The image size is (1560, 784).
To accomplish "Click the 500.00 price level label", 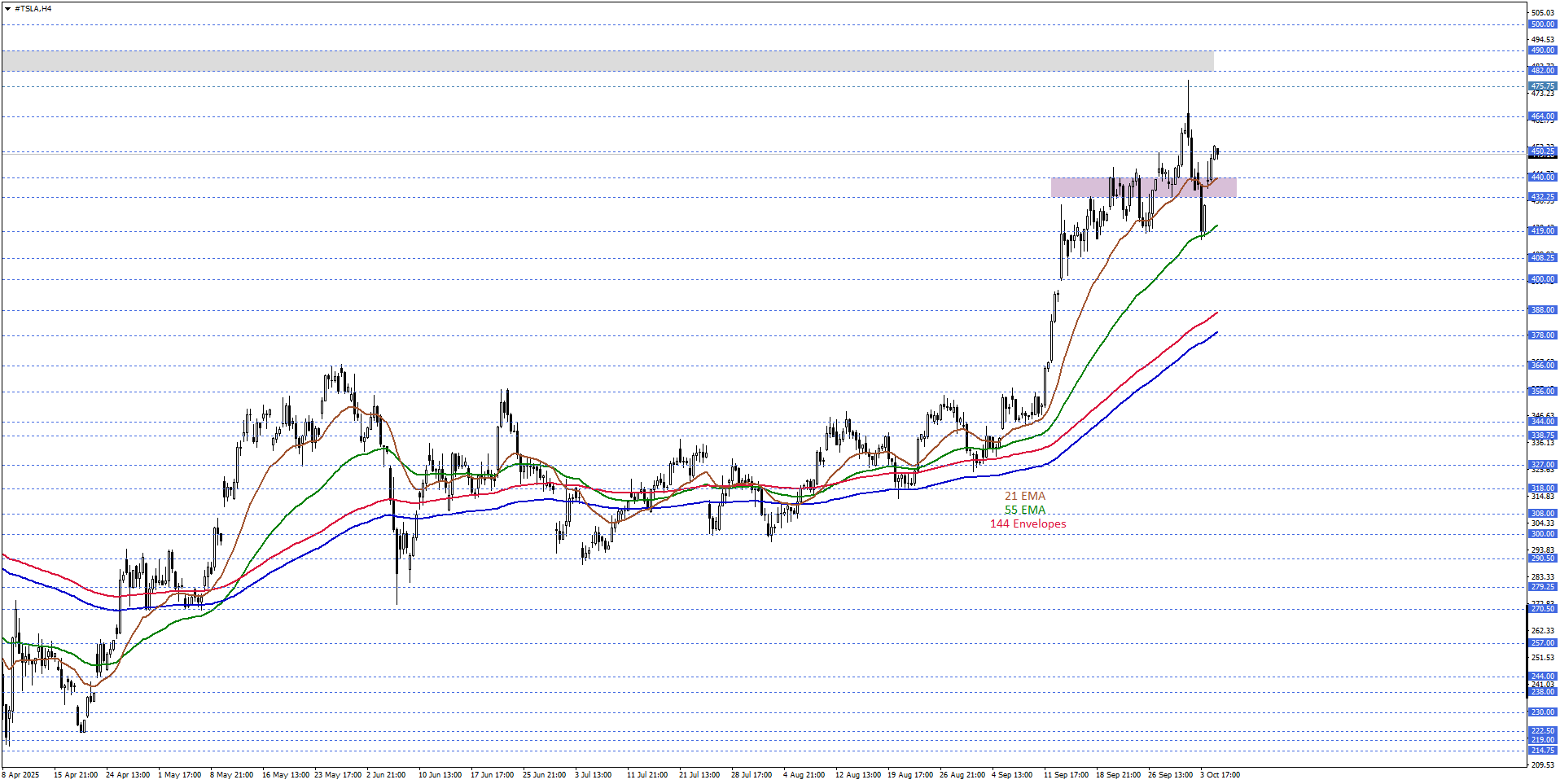I will pyautogui.click(x=1542, y=24).
